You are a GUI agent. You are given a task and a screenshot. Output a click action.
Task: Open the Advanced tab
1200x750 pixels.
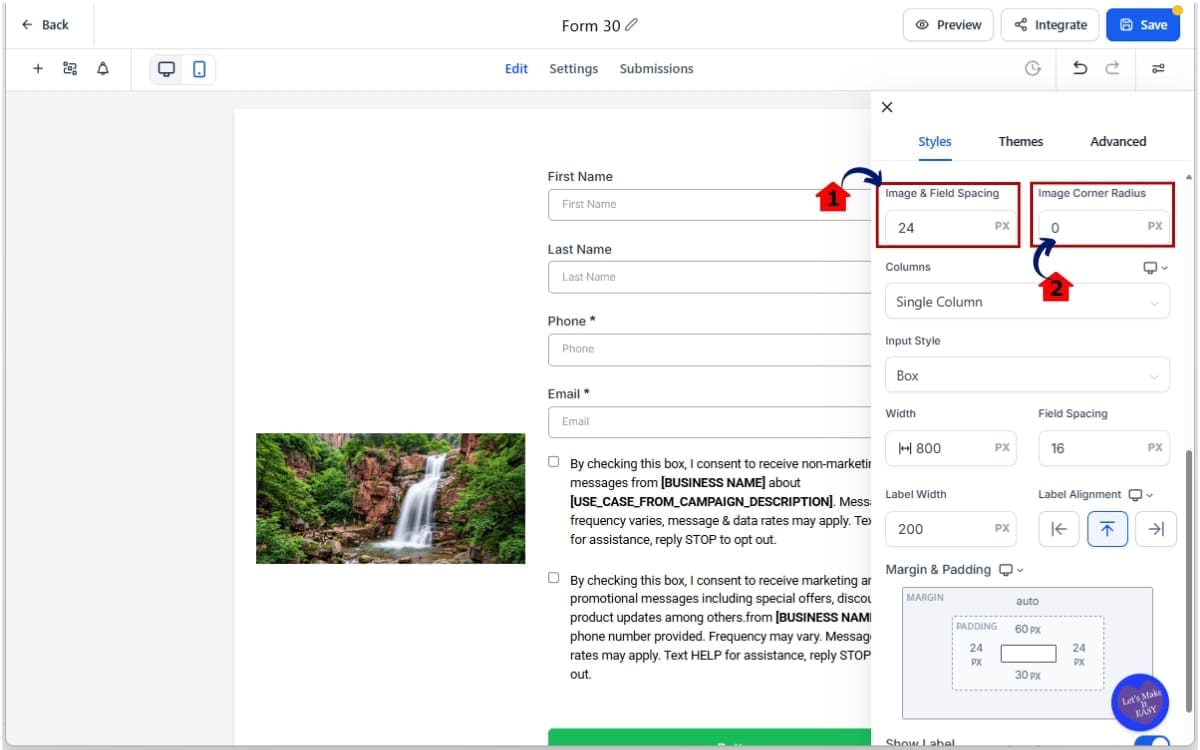point(1117,141)
